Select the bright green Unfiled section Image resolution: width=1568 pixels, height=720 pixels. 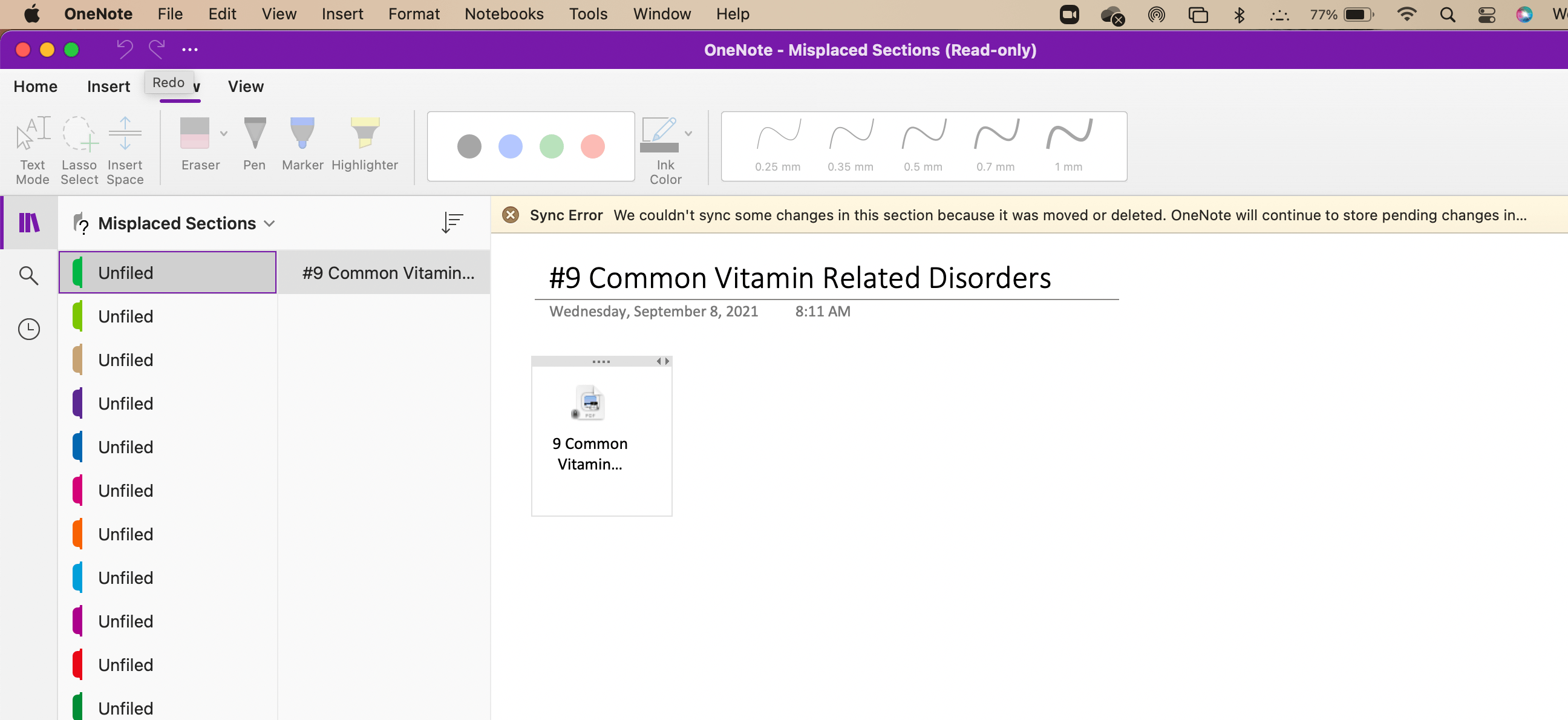point(168,273)
